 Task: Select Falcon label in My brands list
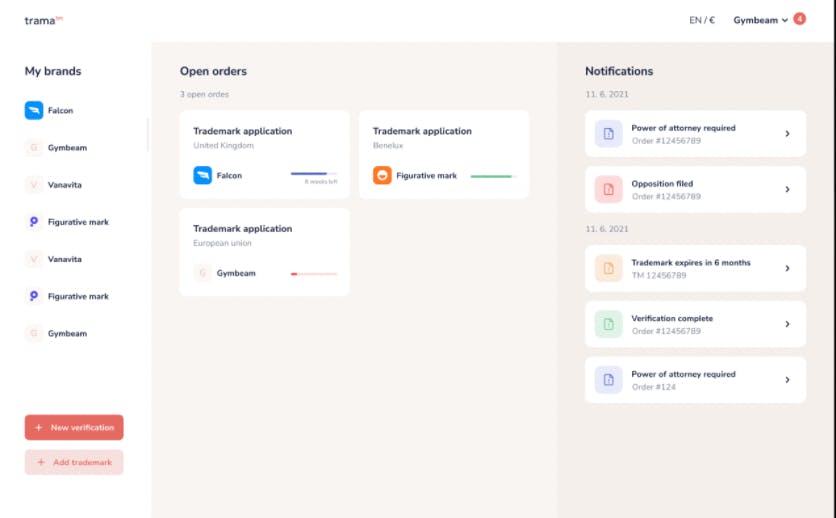[60, 110]
